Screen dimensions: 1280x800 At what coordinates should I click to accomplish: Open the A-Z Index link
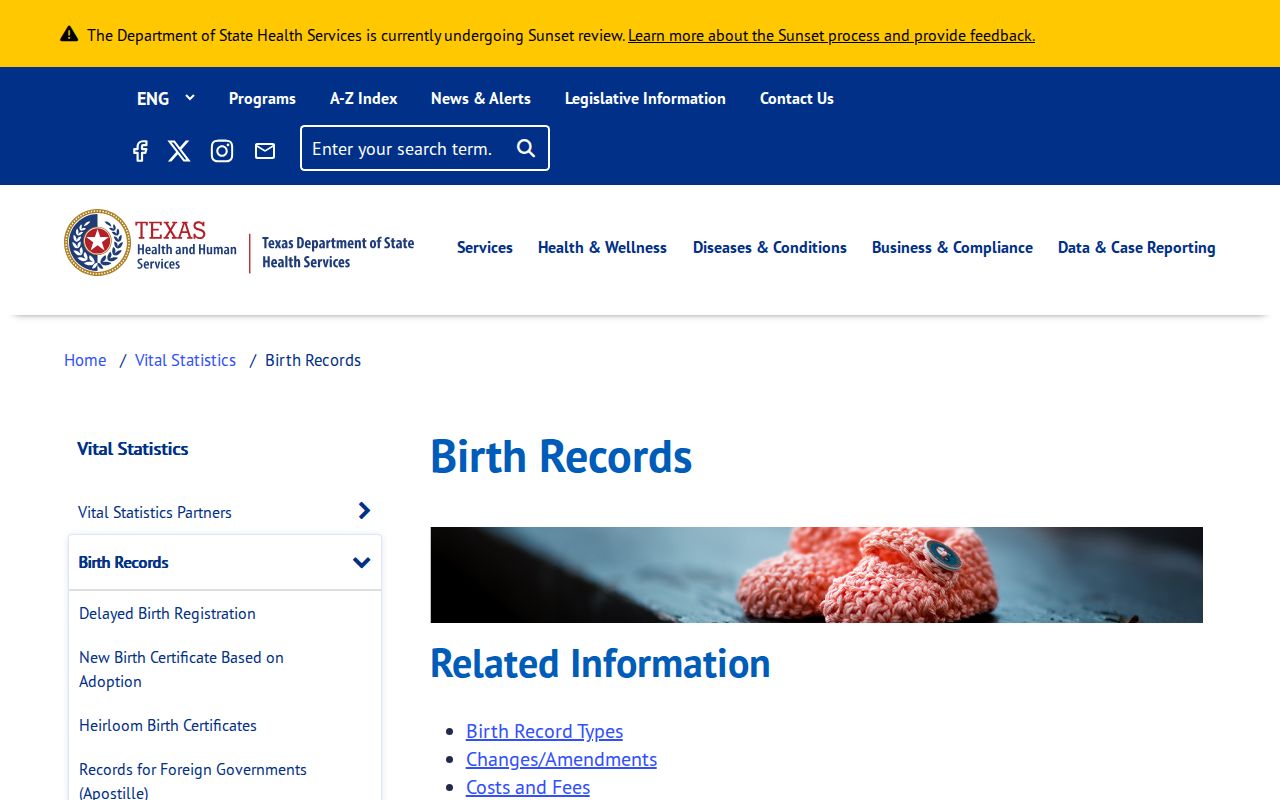[x=364, y=98]
